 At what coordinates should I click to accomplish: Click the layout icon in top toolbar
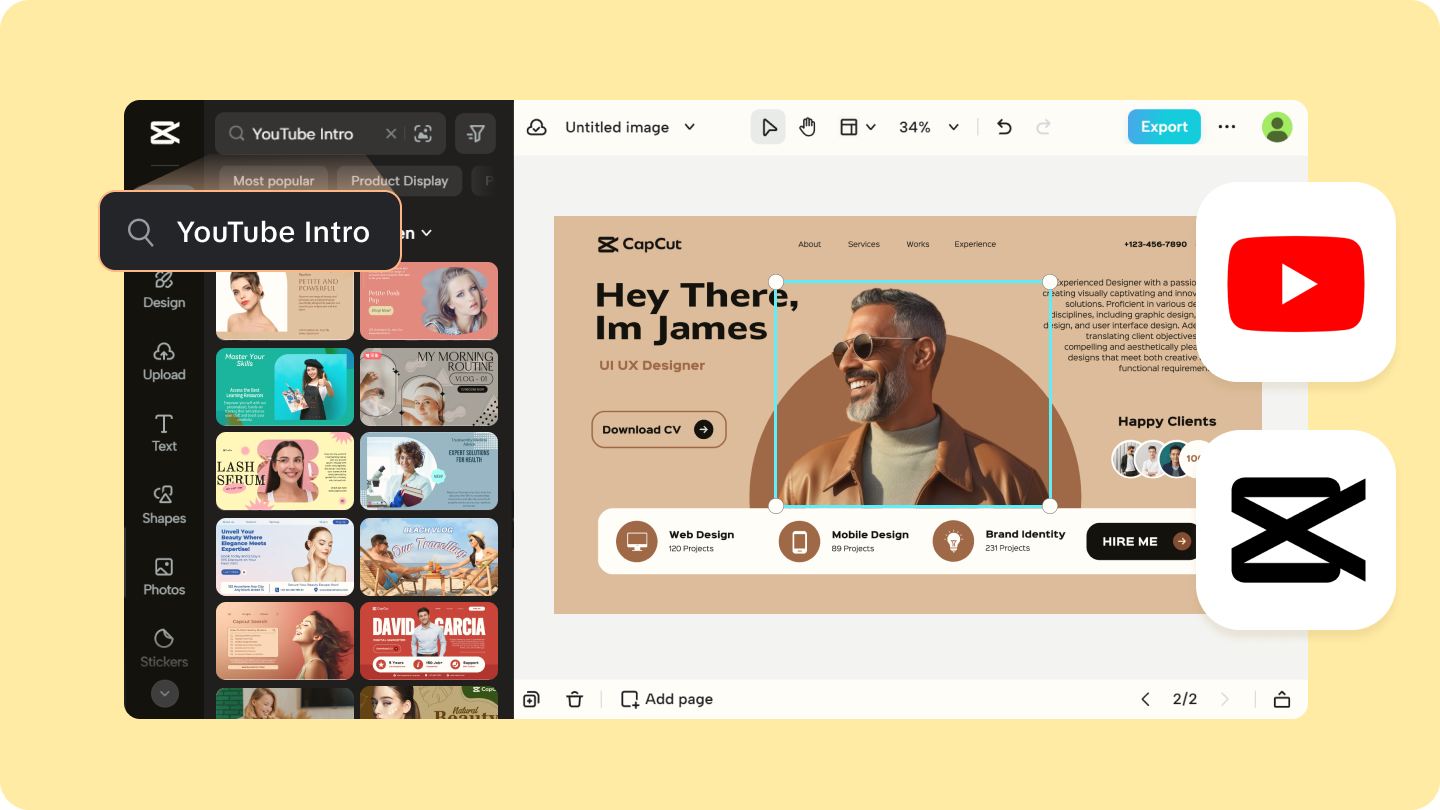click(x=849, y=127)
